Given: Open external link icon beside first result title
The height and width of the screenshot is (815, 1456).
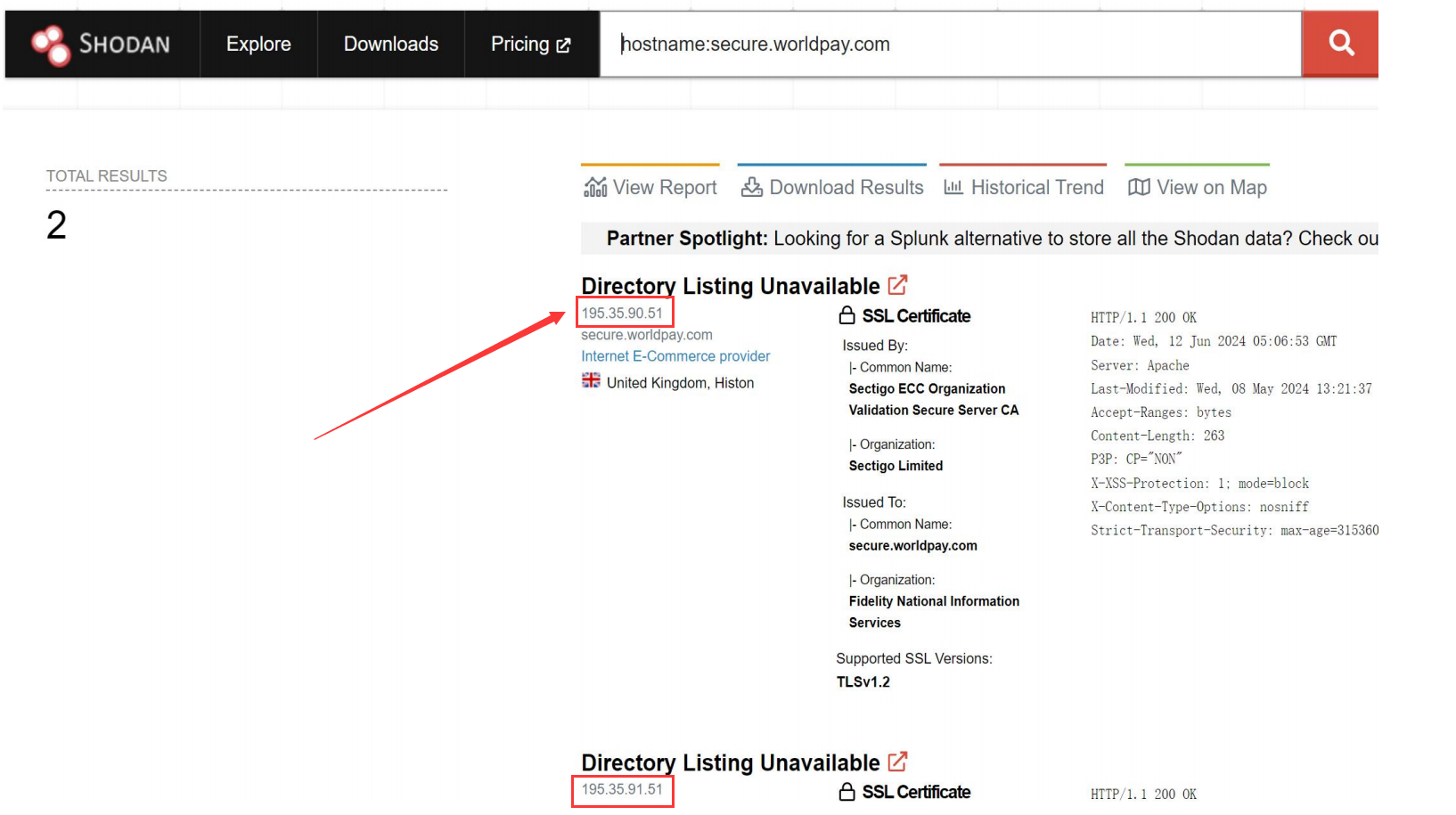Looking at the screenshot, I should coord(897,285).
